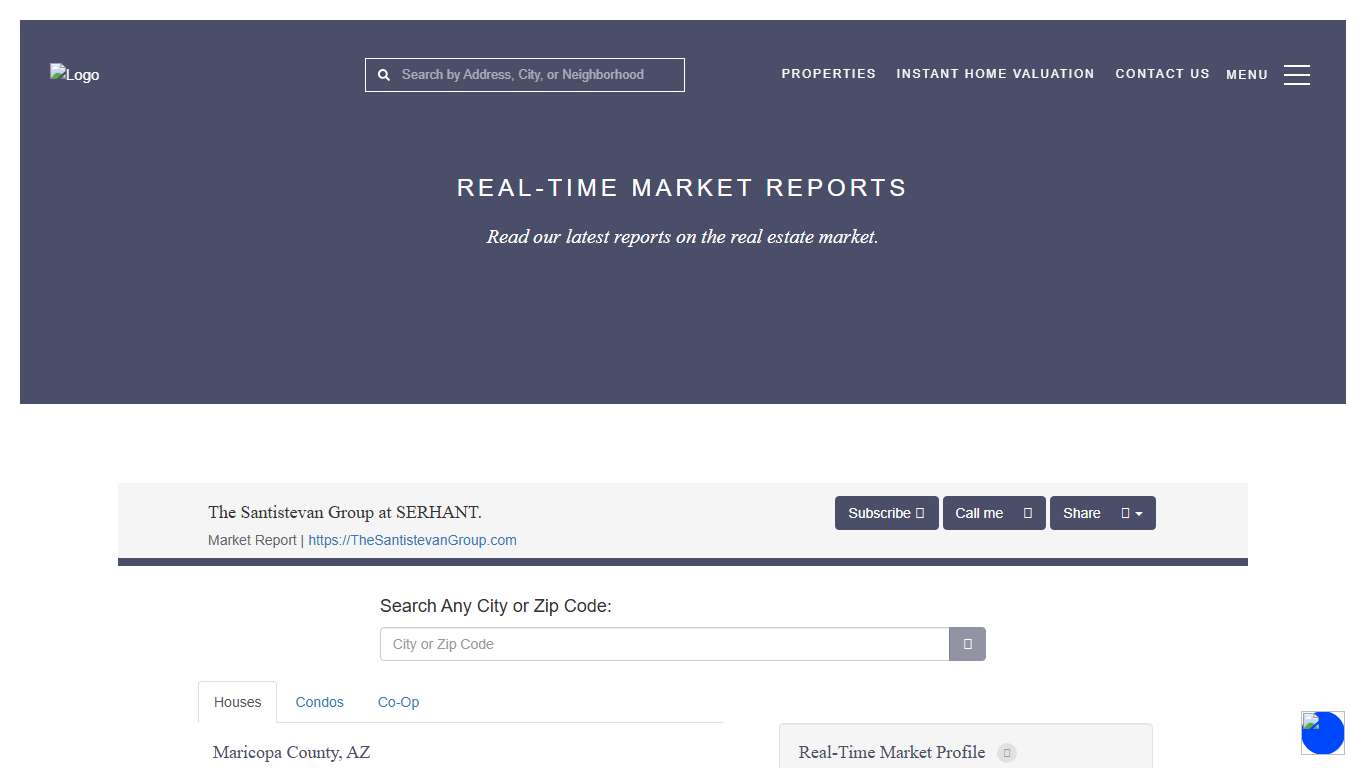
Task: Open the PROPERTIES menu item
Action: pos(828,74)
